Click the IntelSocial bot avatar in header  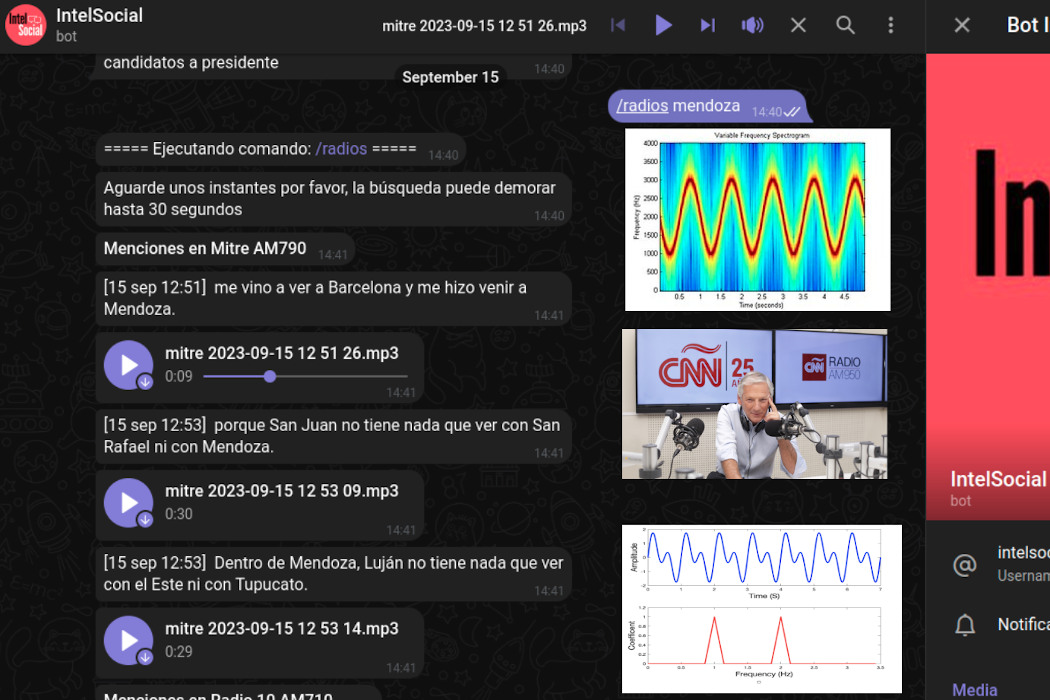pos(26,25)
